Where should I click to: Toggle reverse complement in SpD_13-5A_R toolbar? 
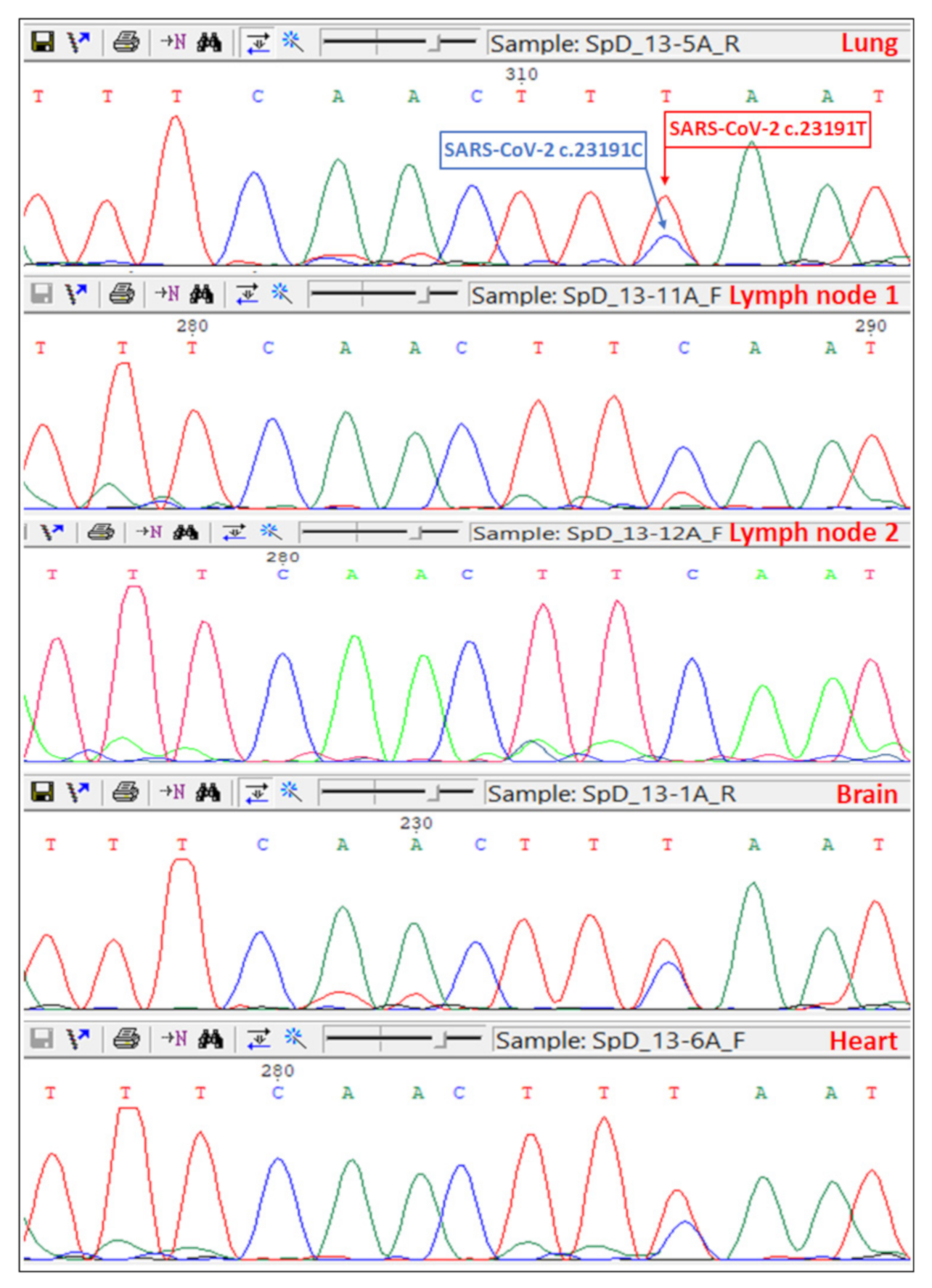pyautogui.click(x=258, y=43)
